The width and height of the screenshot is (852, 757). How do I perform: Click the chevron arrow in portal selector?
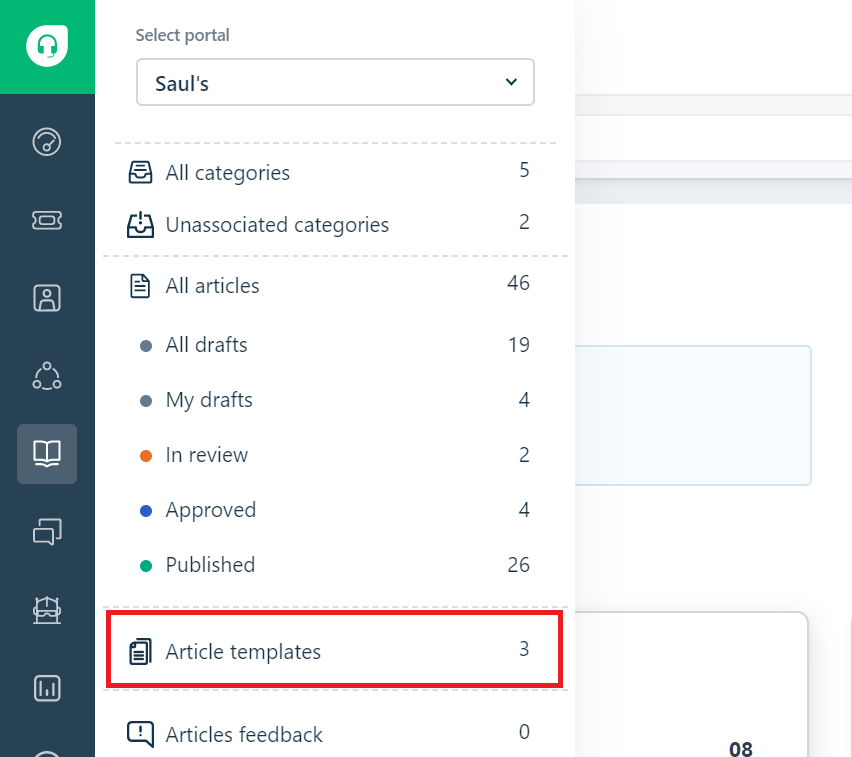(x=511, y=82)
